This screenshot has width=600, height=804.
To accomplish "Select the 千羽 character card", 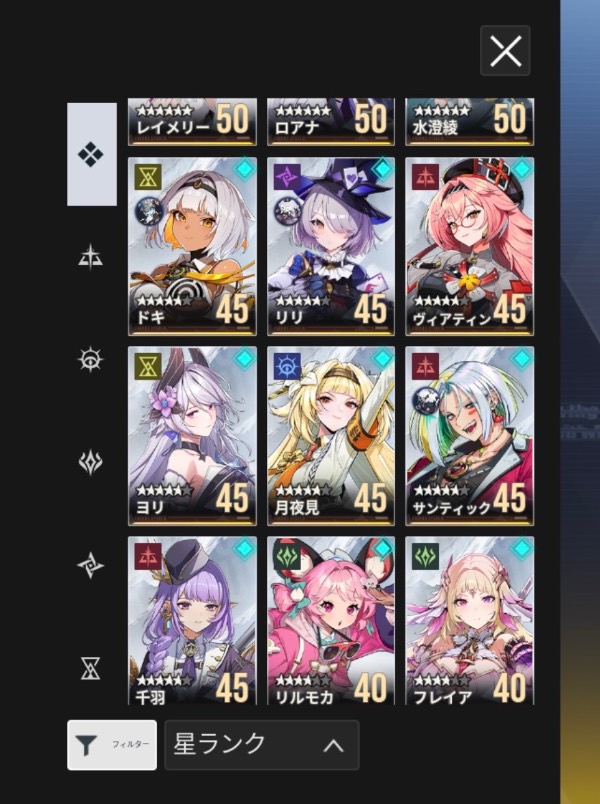I will [x=192, y=620].
